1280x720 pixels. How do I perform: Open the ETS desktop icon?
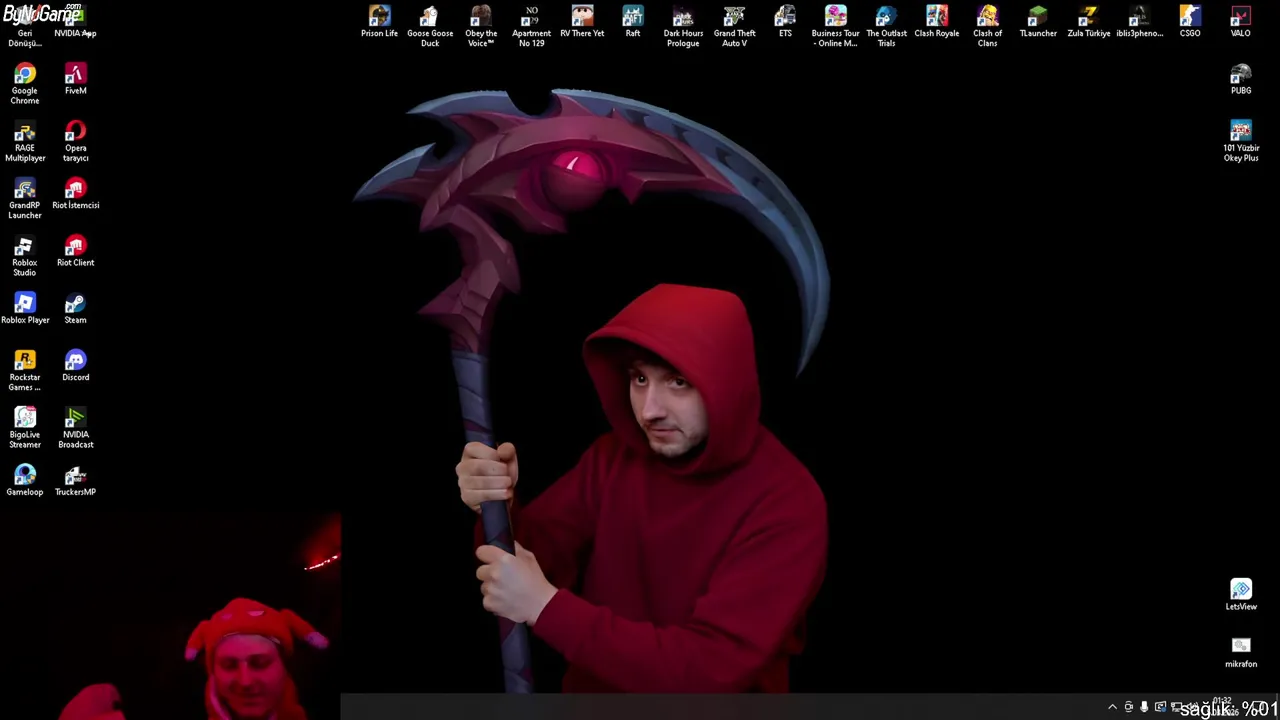[x=785, y=22]
